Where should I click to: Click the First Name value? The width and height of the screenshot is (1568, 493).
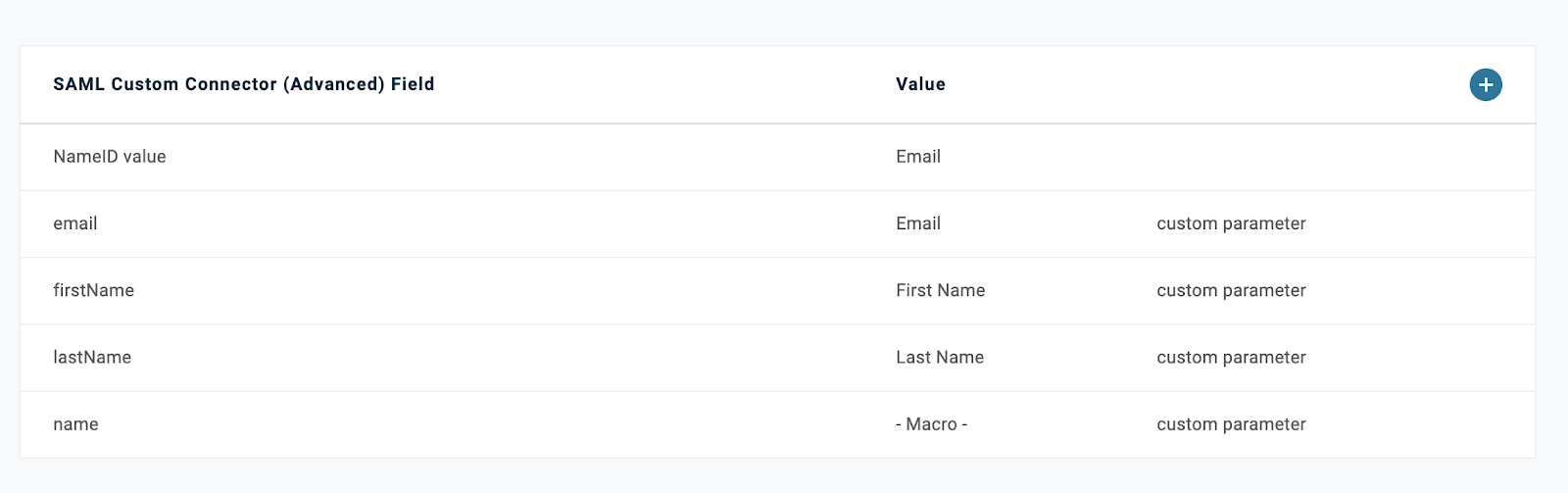tap(940, 291)
